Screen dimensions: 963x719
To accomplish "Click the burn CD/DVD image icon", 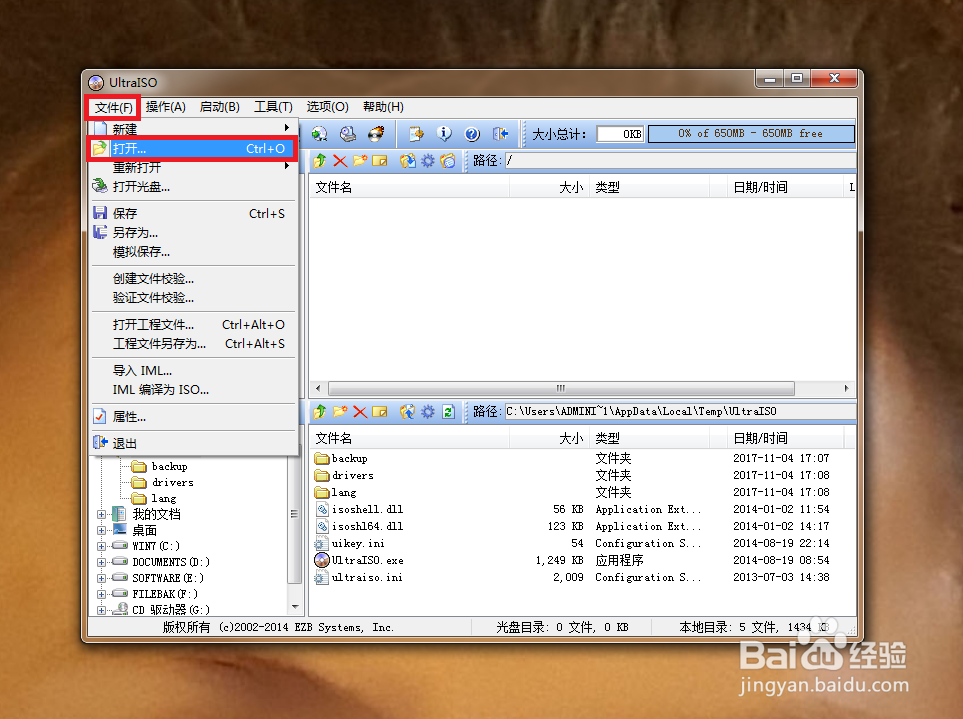I will pyautogui.click(x=376, y=134).
